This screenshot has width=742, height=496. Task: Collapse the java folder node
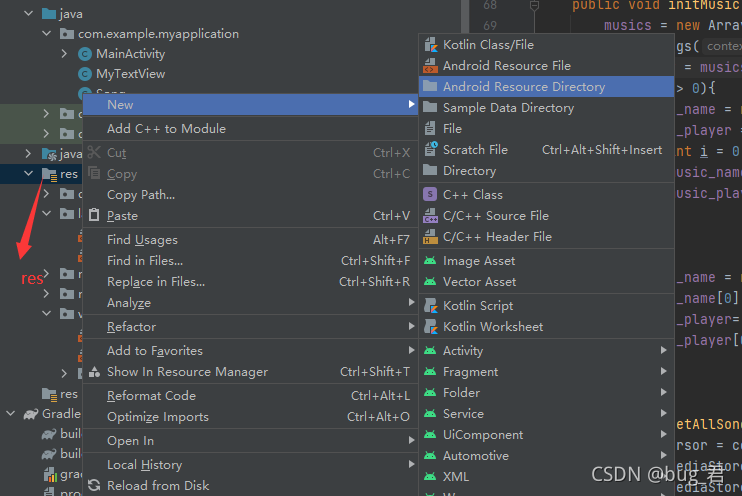pos(28,13)
